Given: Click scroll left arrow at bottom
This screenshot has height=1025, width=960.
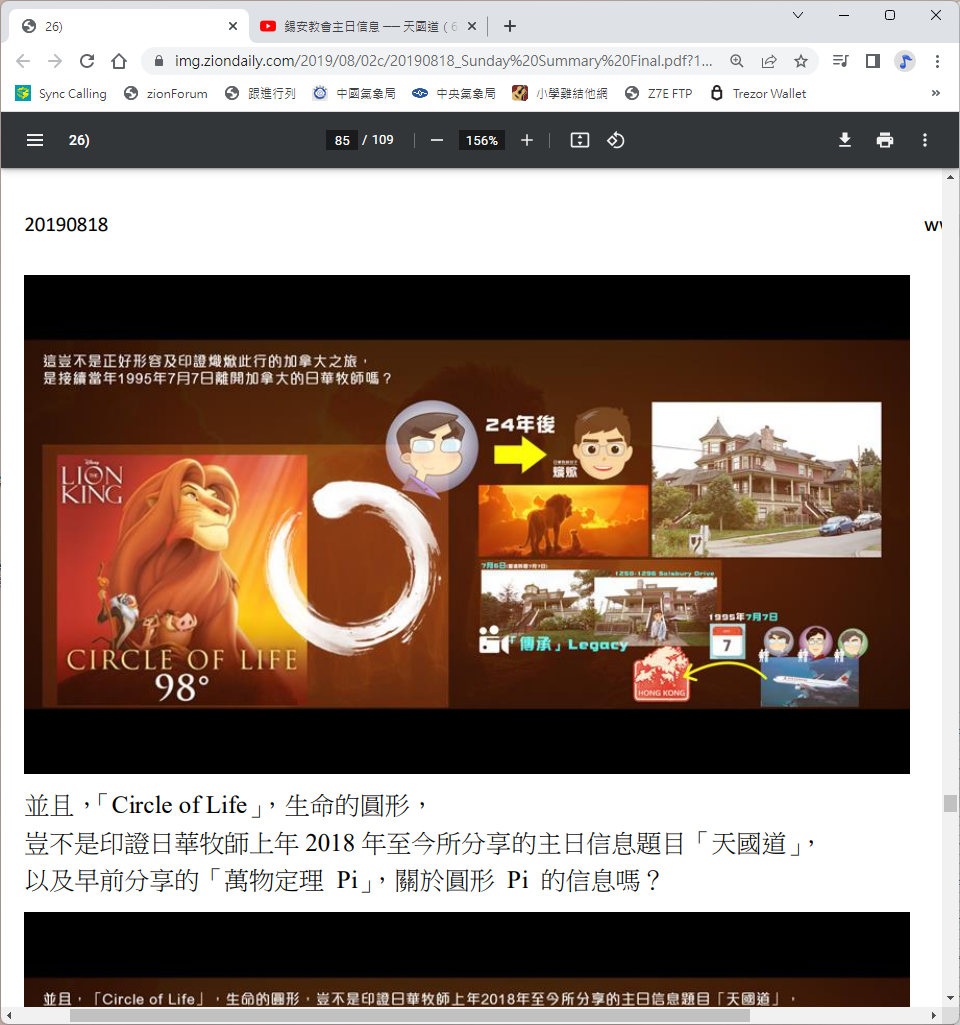Looking at the screenshot, I should [8, 1015].
